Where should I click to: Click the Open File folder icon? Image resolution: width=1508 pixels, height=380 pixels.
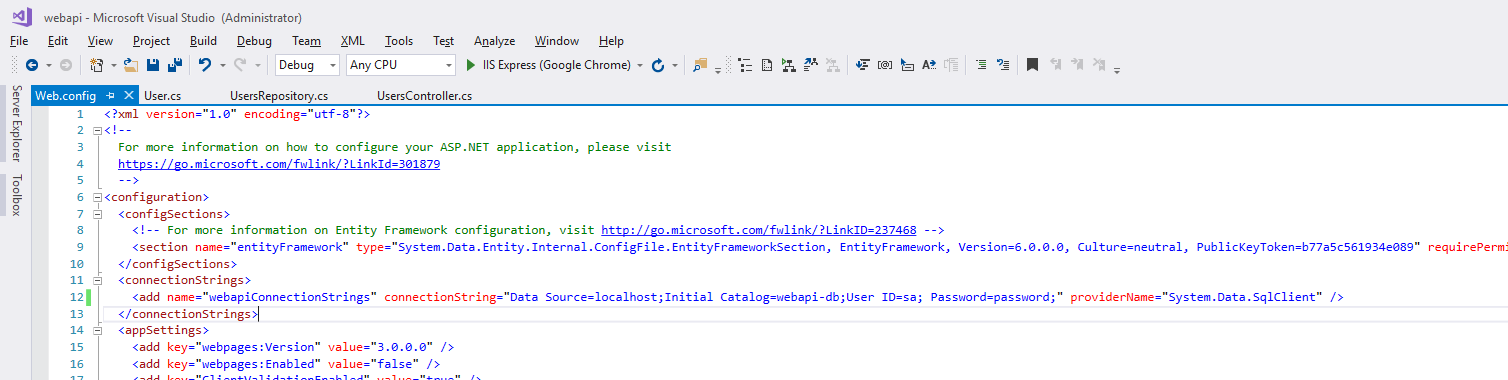131,65
